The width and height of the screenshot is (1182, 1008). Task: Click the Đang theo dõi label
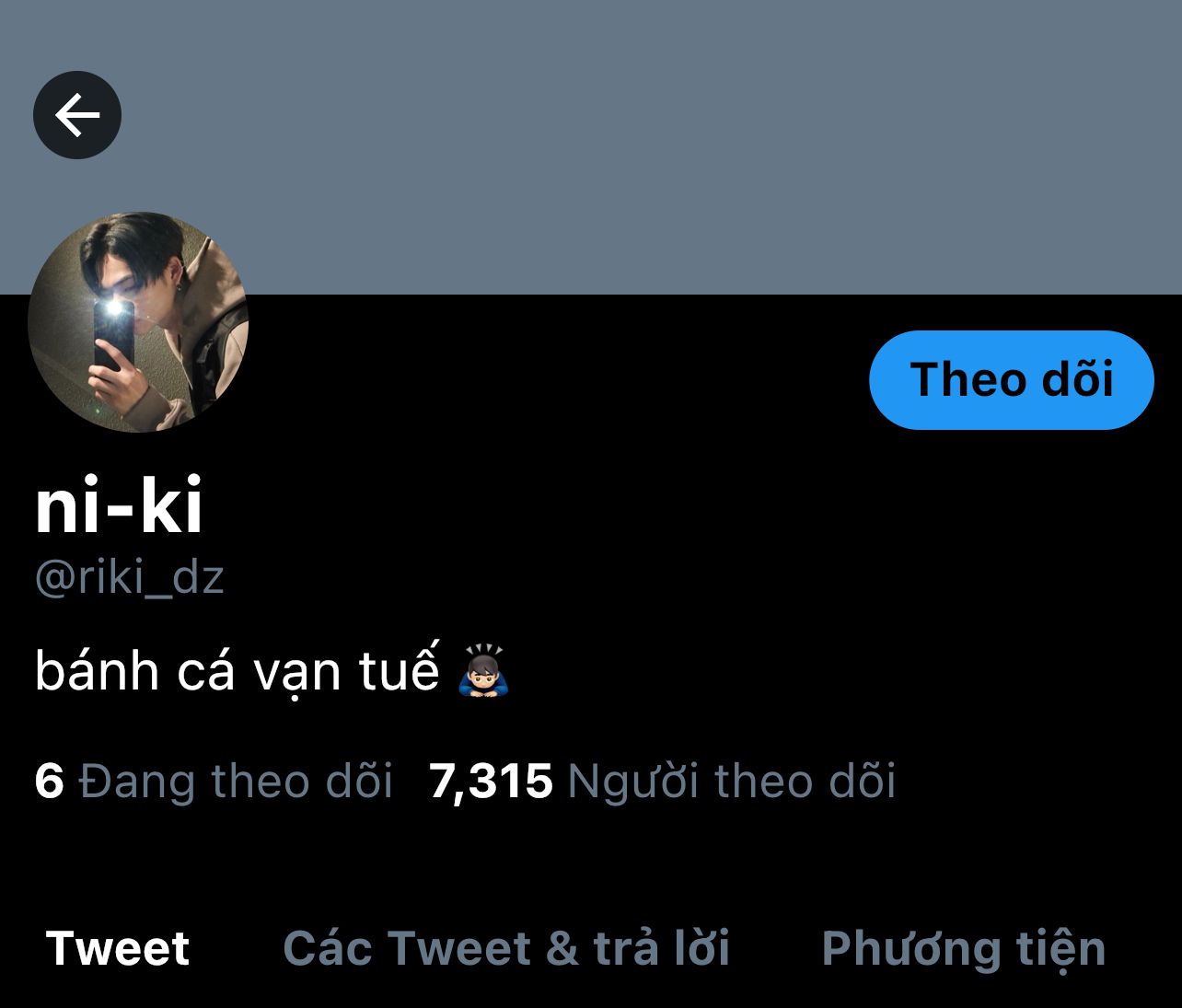[237, 782]
